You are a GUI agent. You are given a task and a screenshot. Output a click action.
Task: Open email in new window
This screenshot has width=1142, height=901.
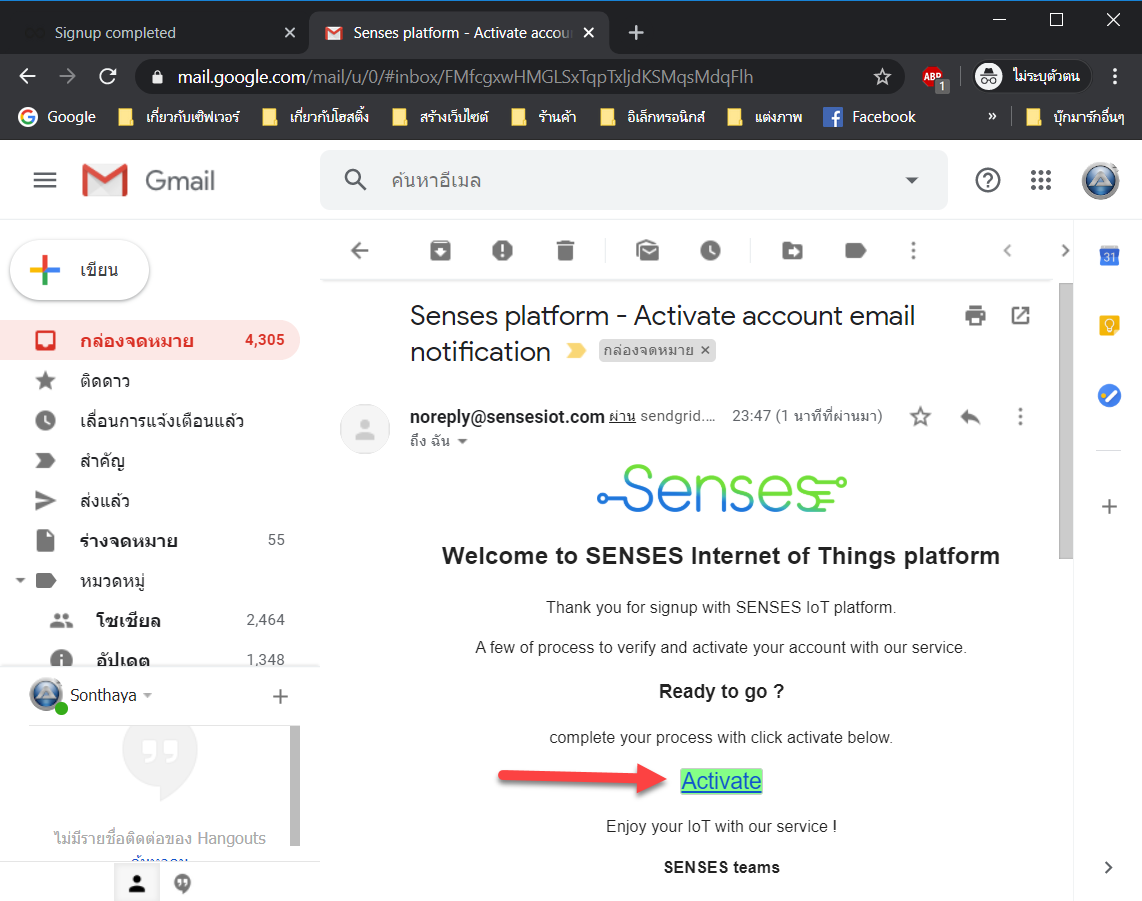(1020, 315)
